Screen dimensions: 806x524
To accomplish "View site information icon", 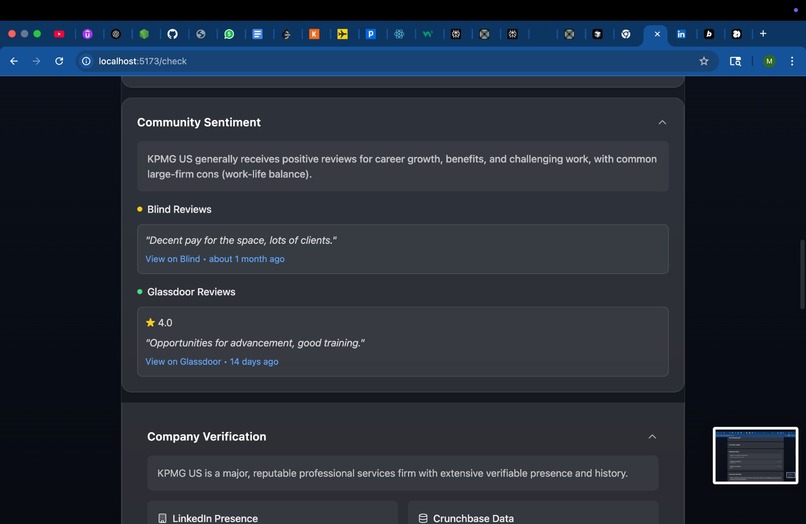I will 86,61.
